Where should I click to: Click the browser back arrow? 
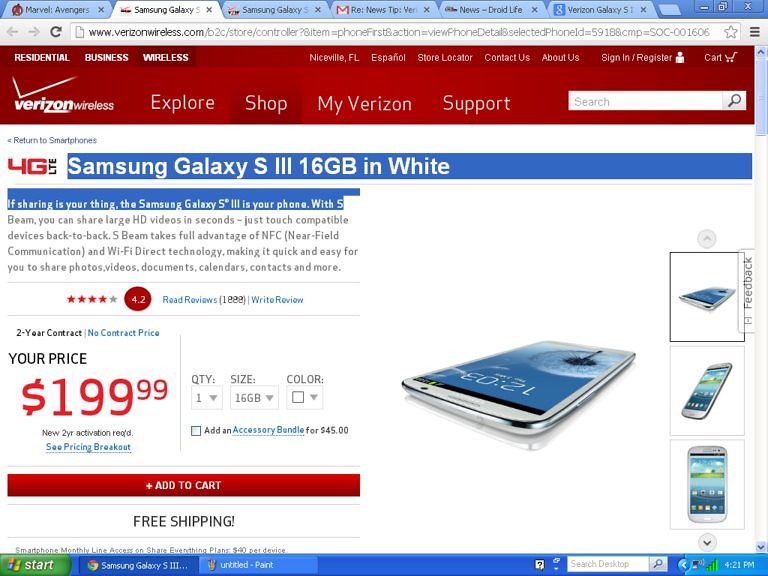click(13, 32)
